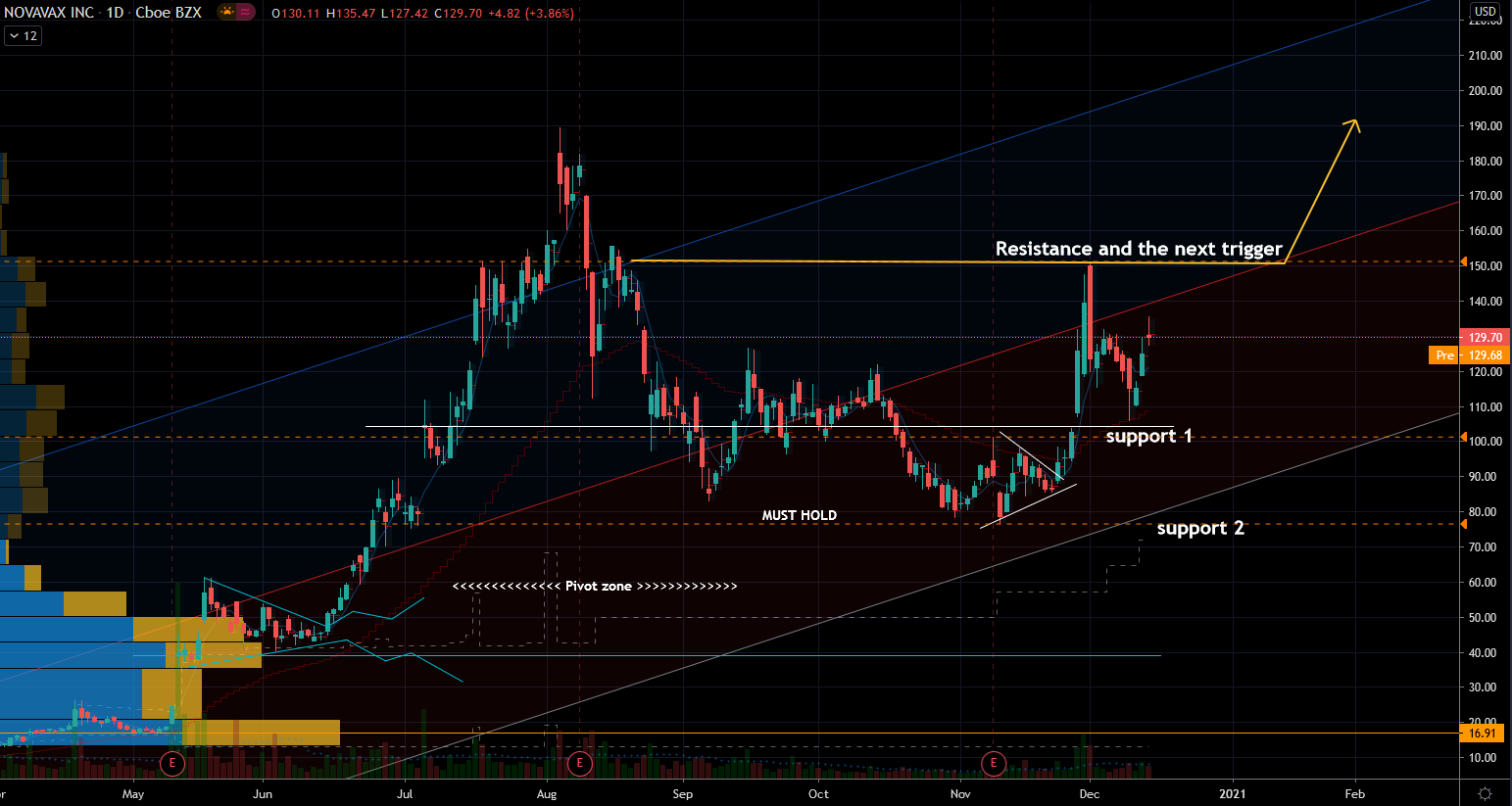Open the USD currency selector
Image resolution: width=1512 pixels, height=806 pixels.
pyautogui.click(x=1486, y=12)
